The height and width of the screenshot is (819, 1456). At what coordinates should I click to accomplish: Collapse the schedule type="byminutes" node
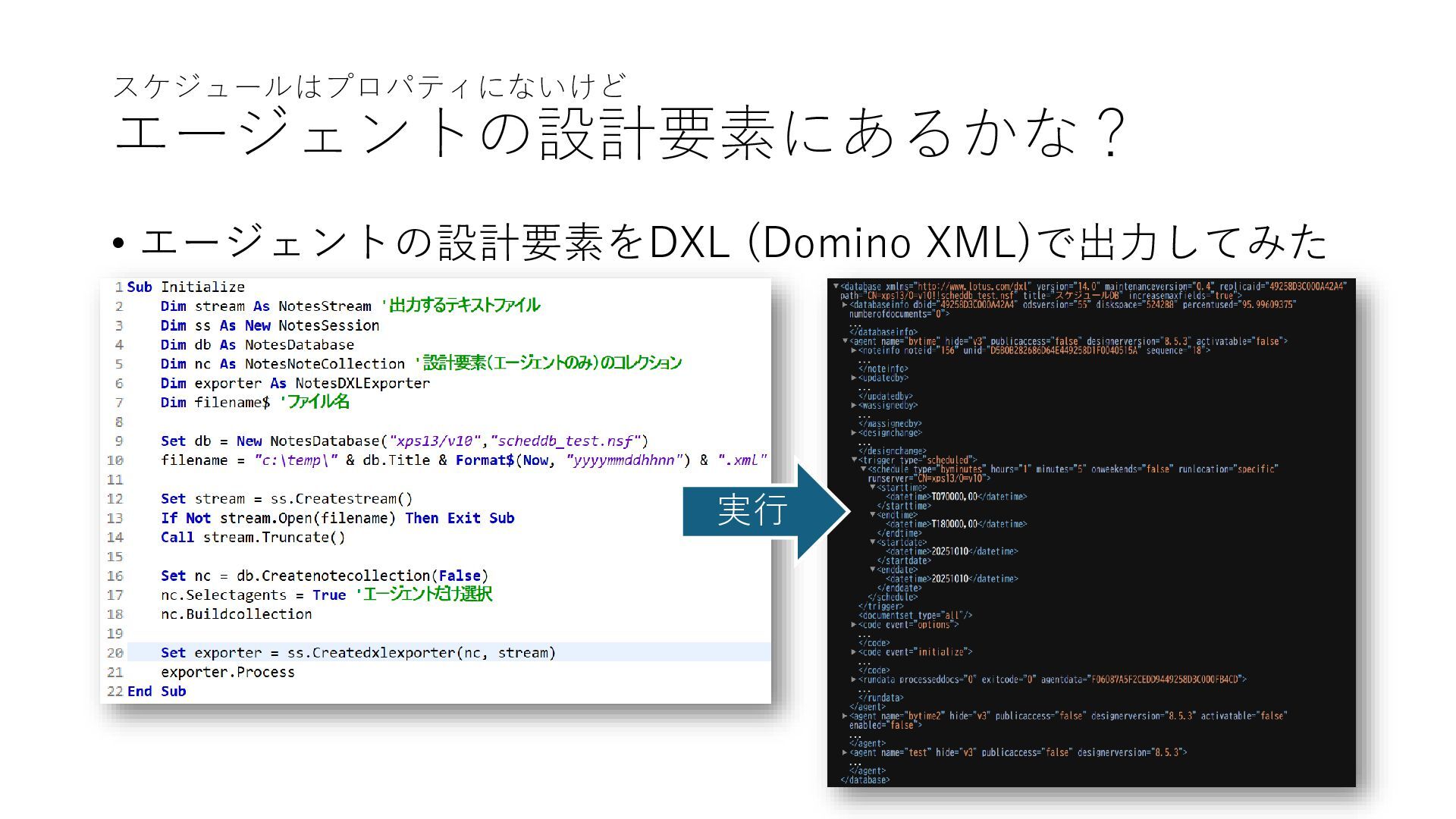(x=863, y=469)
